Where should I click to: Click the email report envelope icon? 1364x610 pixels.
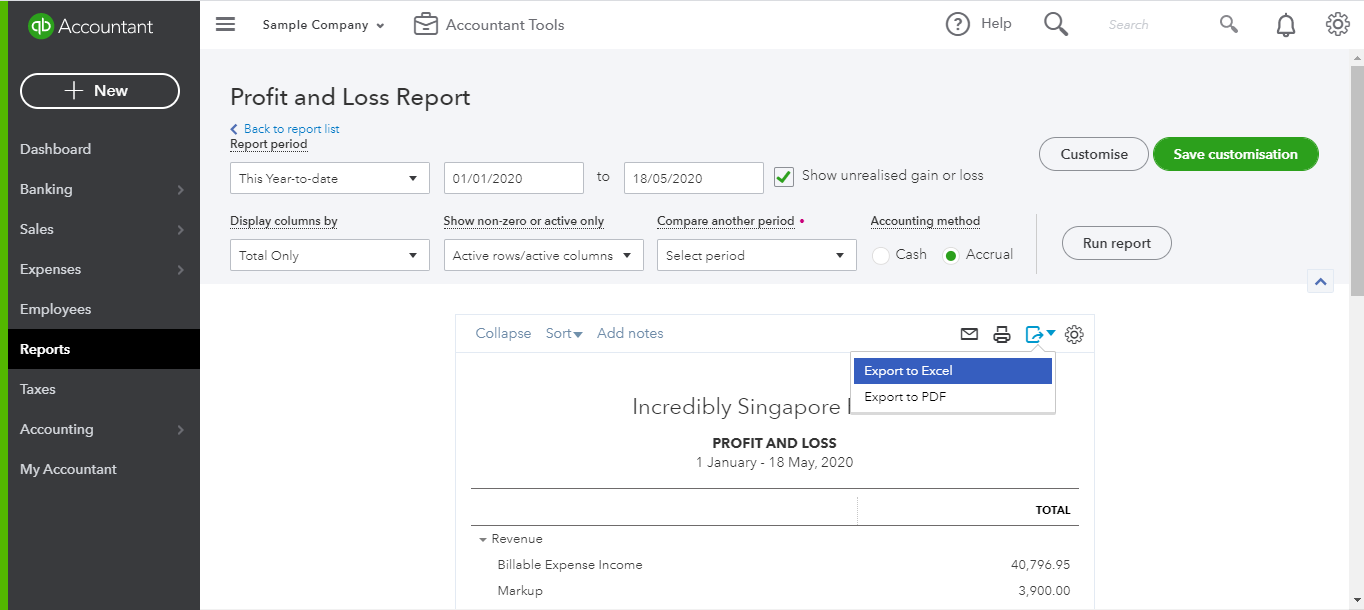click(x=969, y=334)
